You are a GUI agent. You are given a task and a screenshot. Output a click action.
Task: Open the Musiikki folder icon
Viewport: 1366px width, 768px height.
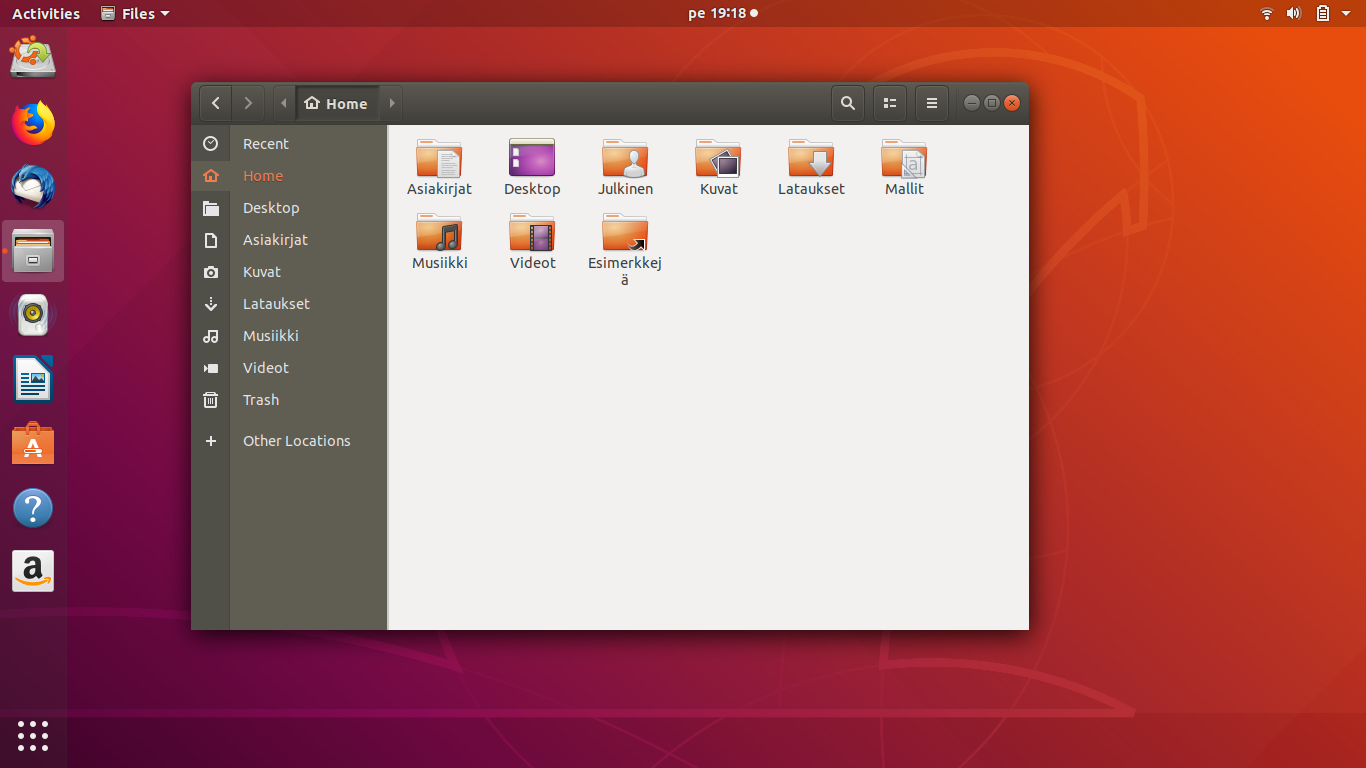[x=439, y=234]
